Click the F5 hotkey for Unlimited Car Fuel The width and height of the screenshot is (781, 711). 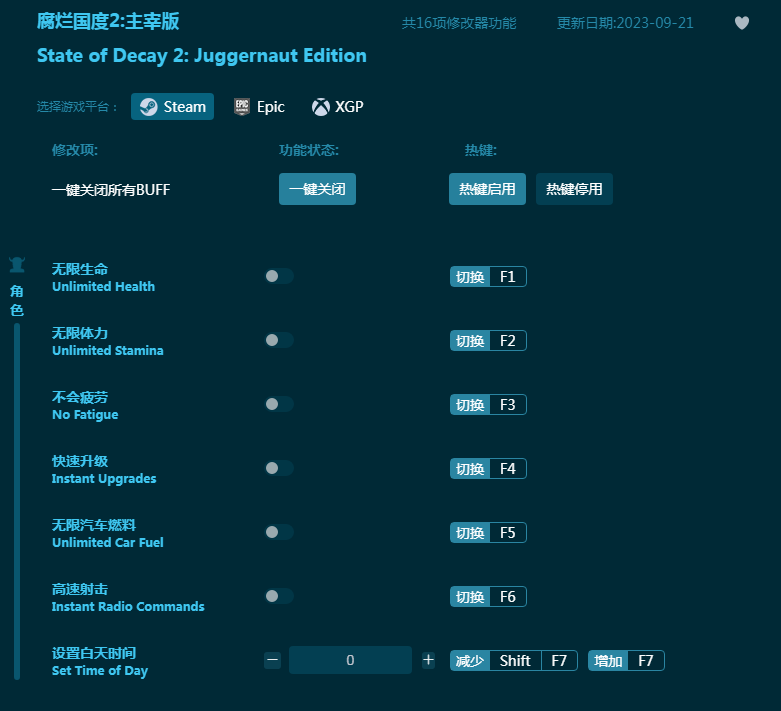pyautogui.click(x=488, y=533)
